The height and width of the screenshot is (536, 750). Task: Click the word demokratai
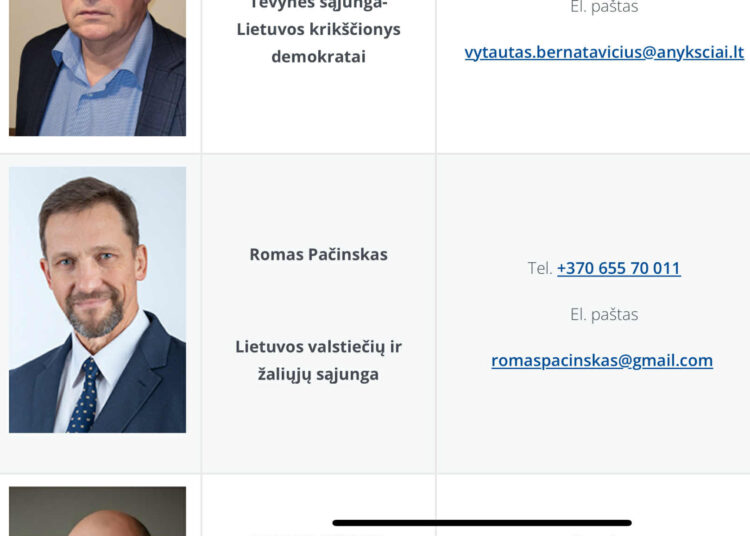coord(319,57)
